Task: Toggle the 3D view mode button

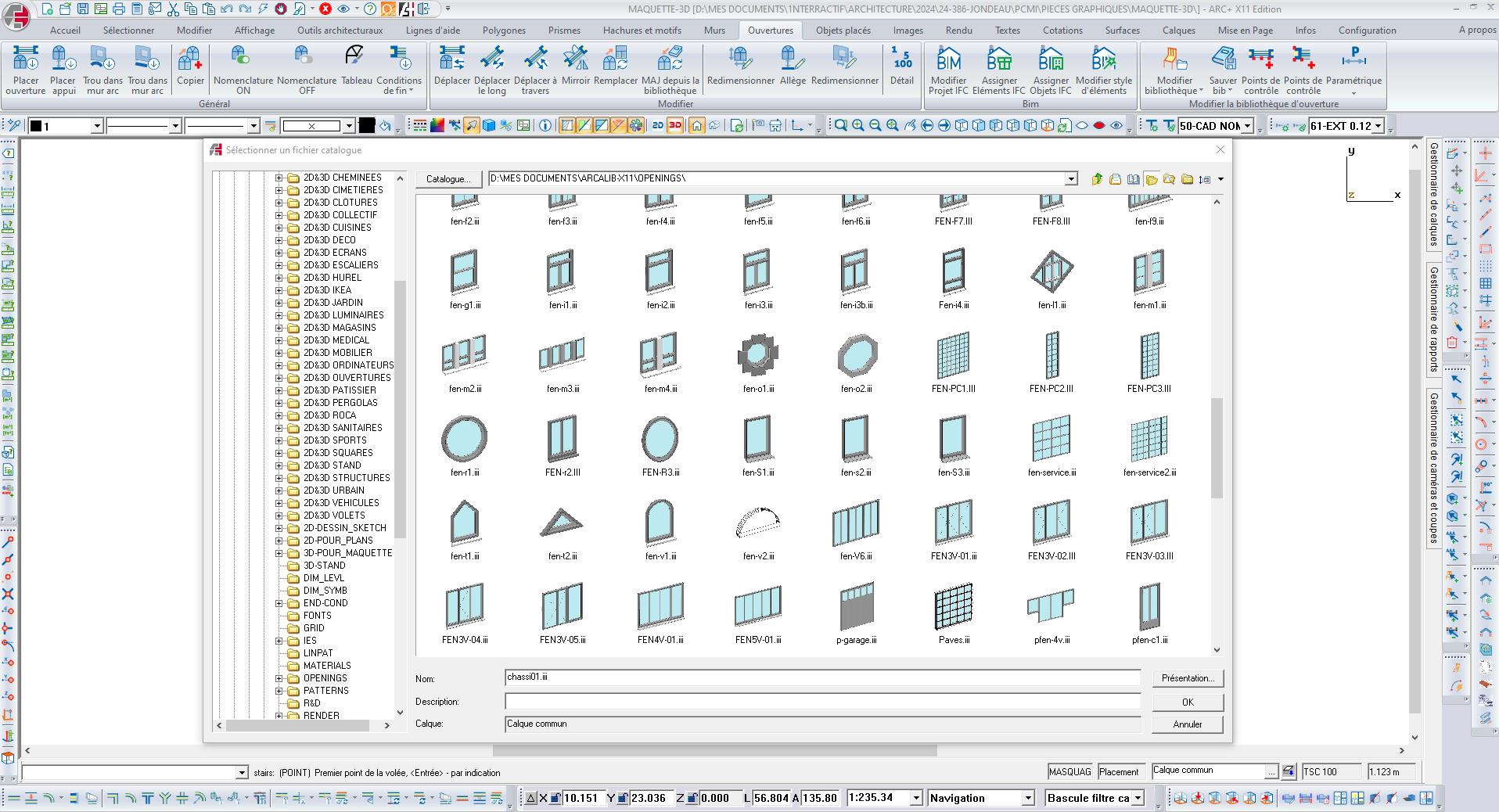Action: click(x=674, y=125)
